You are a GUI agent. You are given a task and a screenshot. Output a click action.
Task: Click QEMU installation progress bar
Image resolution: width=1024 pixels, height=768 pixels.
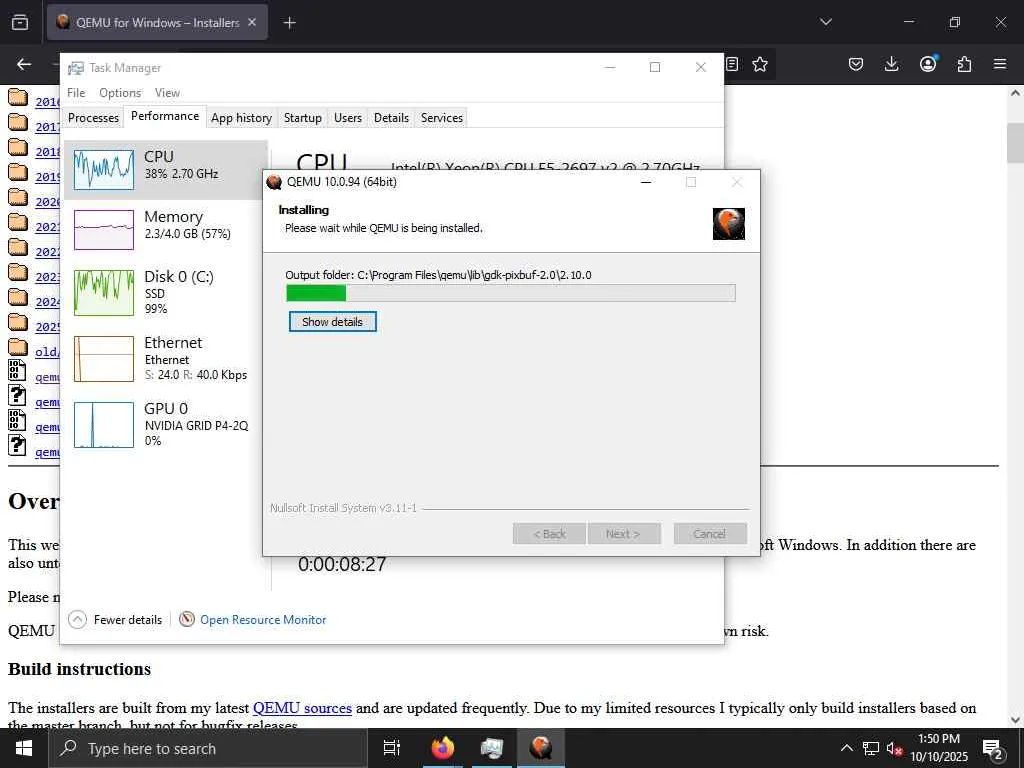(511, 293)
